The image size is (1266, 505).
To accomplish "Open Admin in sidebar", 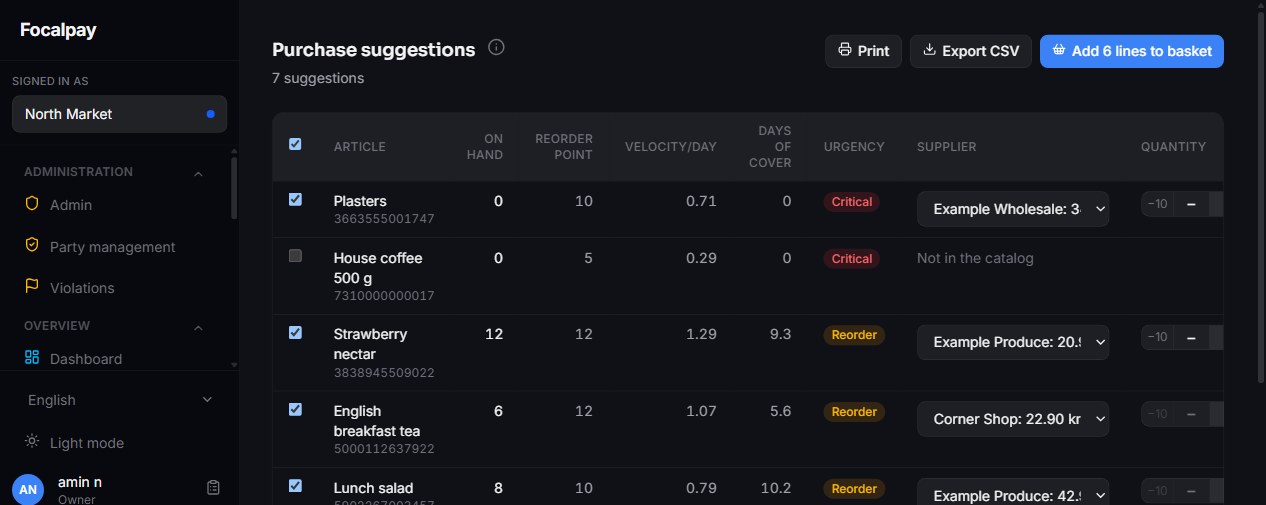I will [x=119, y=204].
